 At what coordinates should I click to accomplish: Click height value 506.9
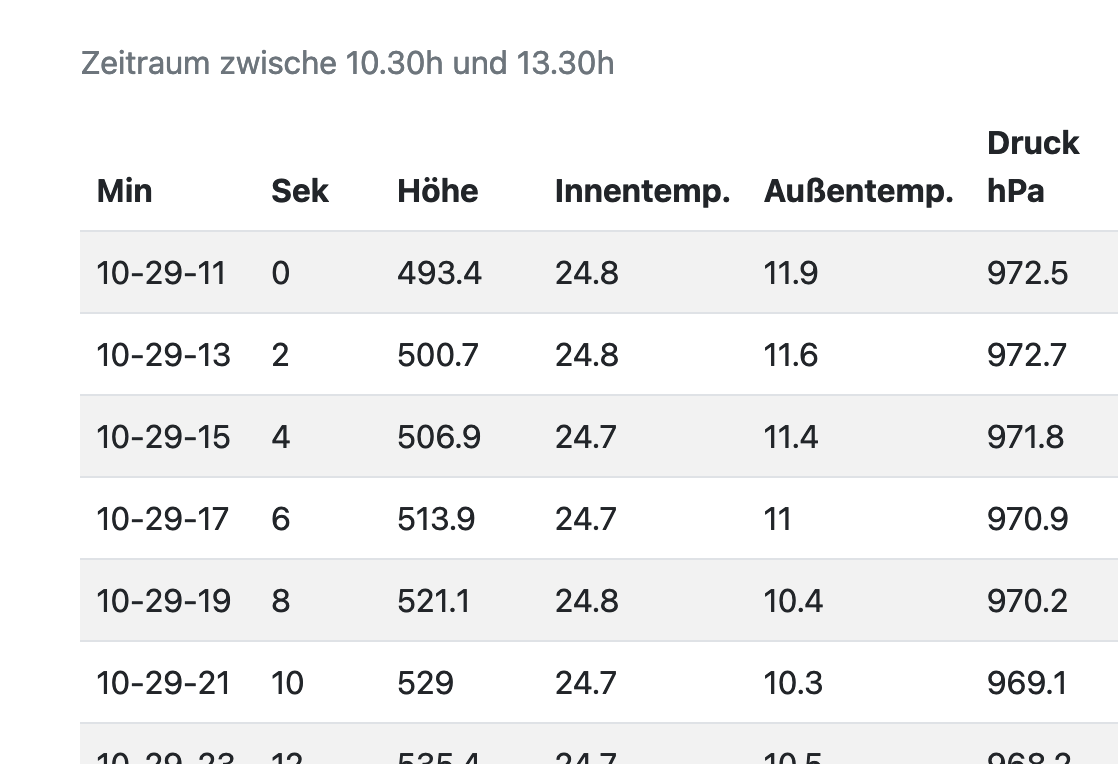(x=438, y=437)
